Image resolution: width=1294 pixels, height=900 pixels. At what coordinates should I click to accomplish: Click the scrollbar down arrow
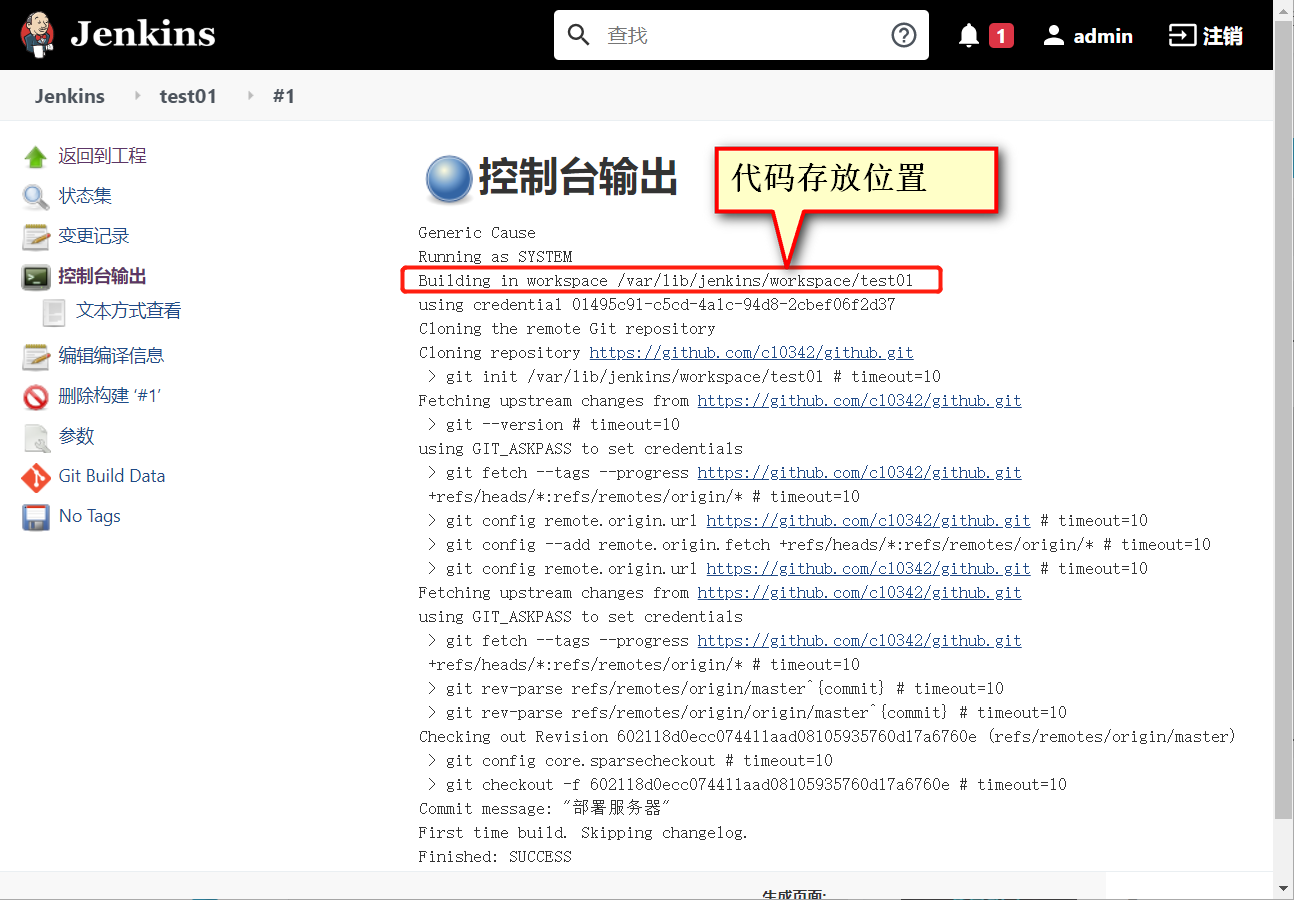coord(1284,888)
